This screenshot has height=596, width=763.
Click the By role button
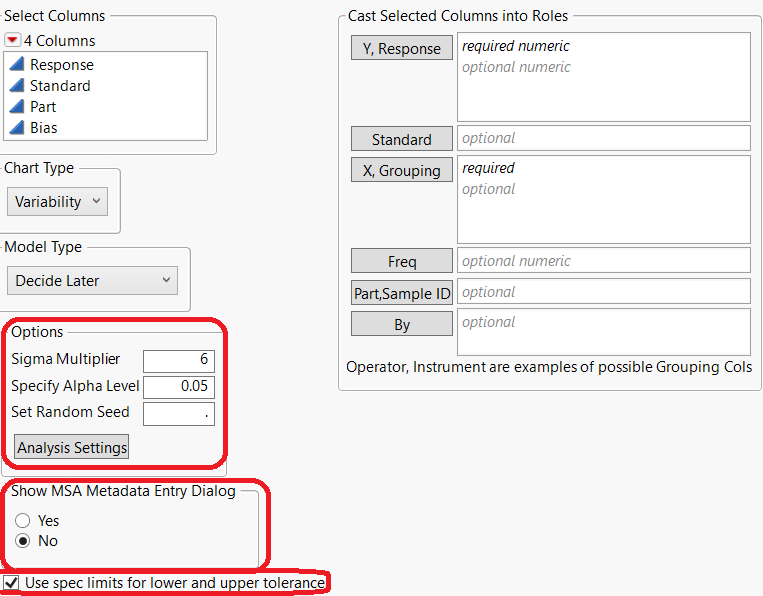[x=402, y=324]
